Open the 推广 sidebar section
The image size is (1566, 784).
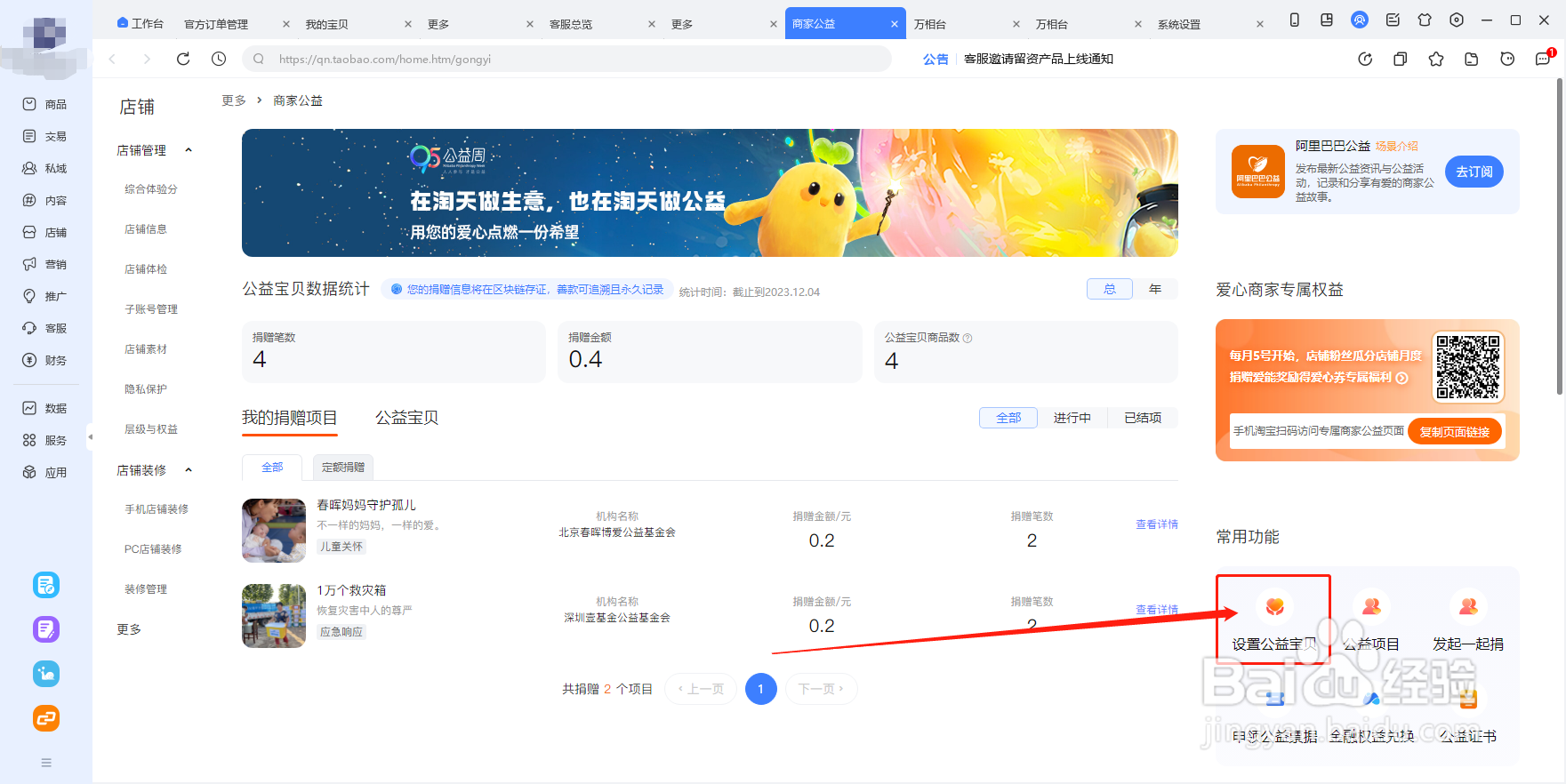pos(44,296)
